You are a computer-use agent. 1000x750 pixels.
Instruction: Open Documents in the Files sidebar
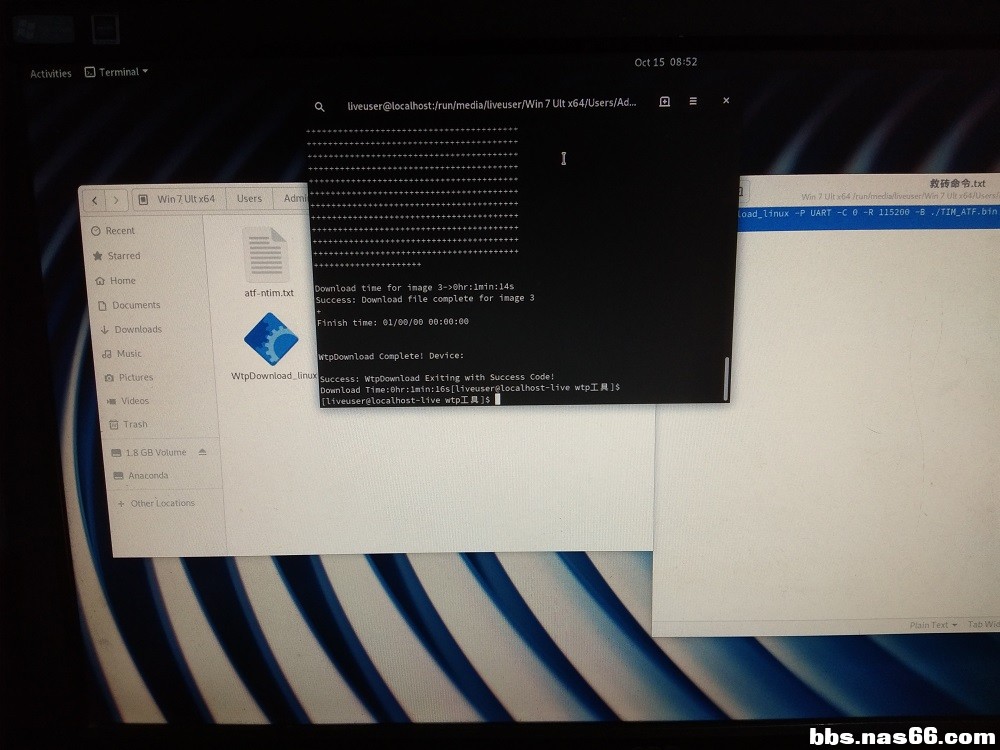tap(129, 305)
